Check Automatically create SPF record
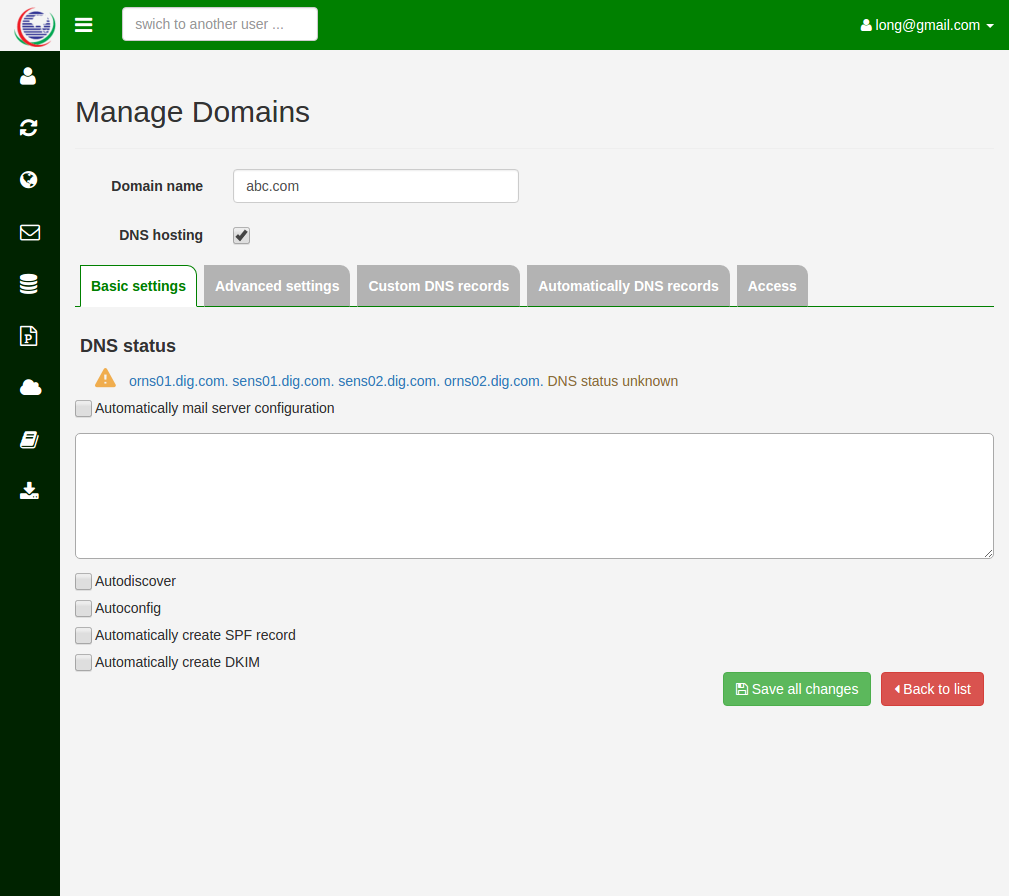The height and width of the screenshot is (896, 1009). 84,636
